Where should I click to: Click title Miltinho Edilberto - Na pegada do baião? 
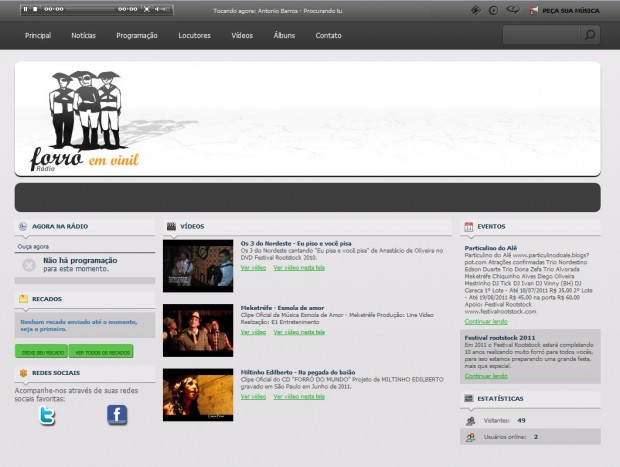click(298, 372)
